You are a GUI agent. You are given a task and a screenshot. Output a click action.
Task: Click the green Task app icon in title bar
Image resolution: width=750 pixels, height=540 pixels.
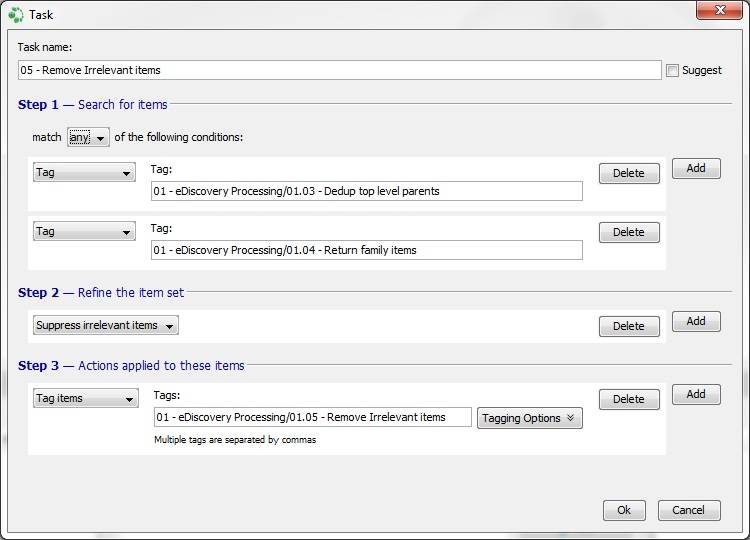15,14
